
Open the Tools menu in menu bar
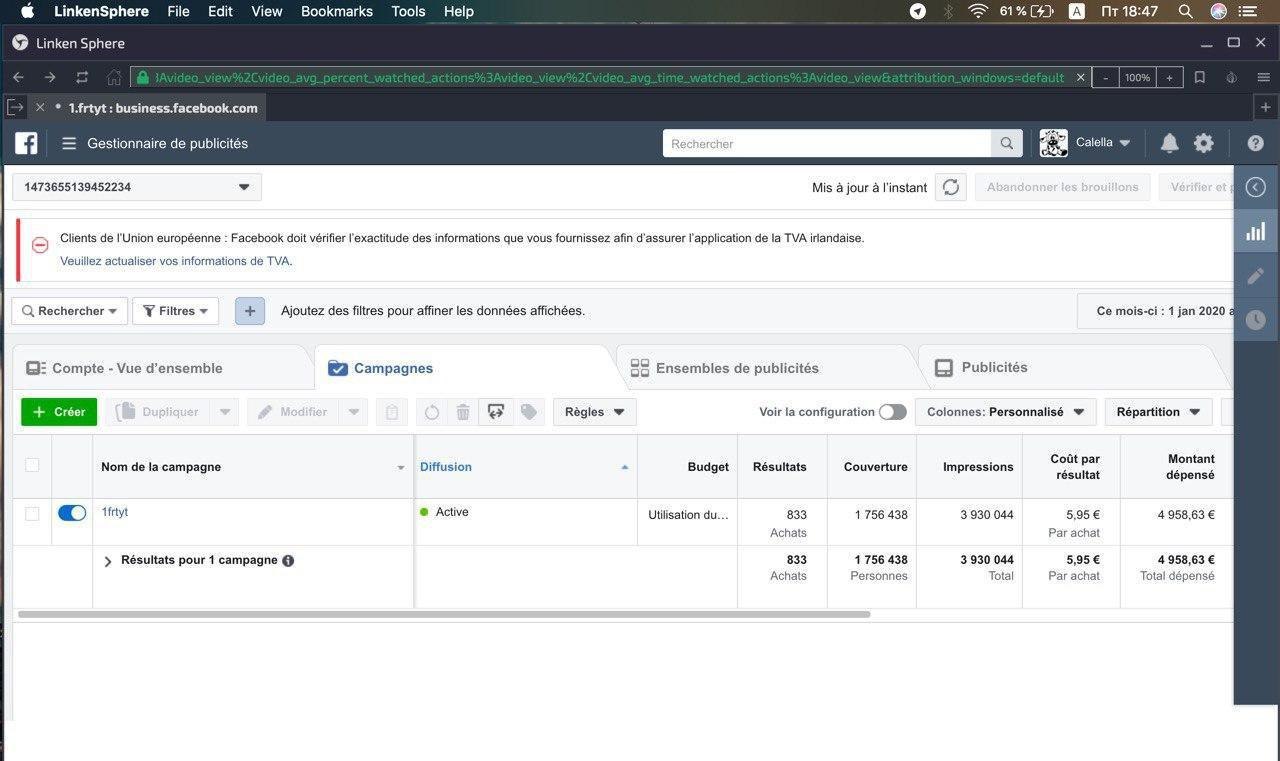coord(408,11)
